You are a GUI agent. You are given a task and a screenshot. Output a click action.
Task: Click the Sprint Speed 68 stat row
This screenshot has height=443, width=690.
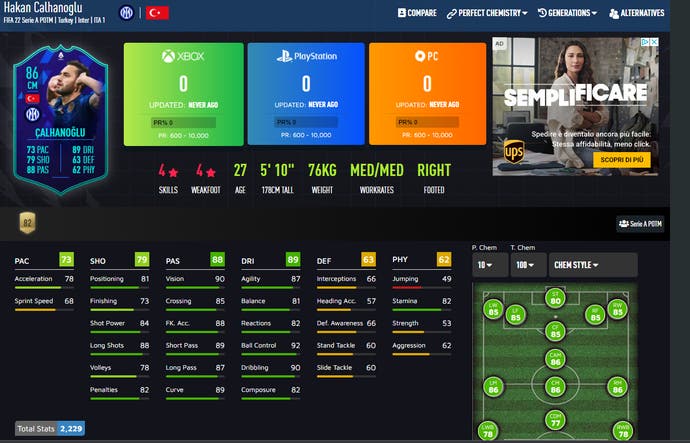[x=44, y=303]
